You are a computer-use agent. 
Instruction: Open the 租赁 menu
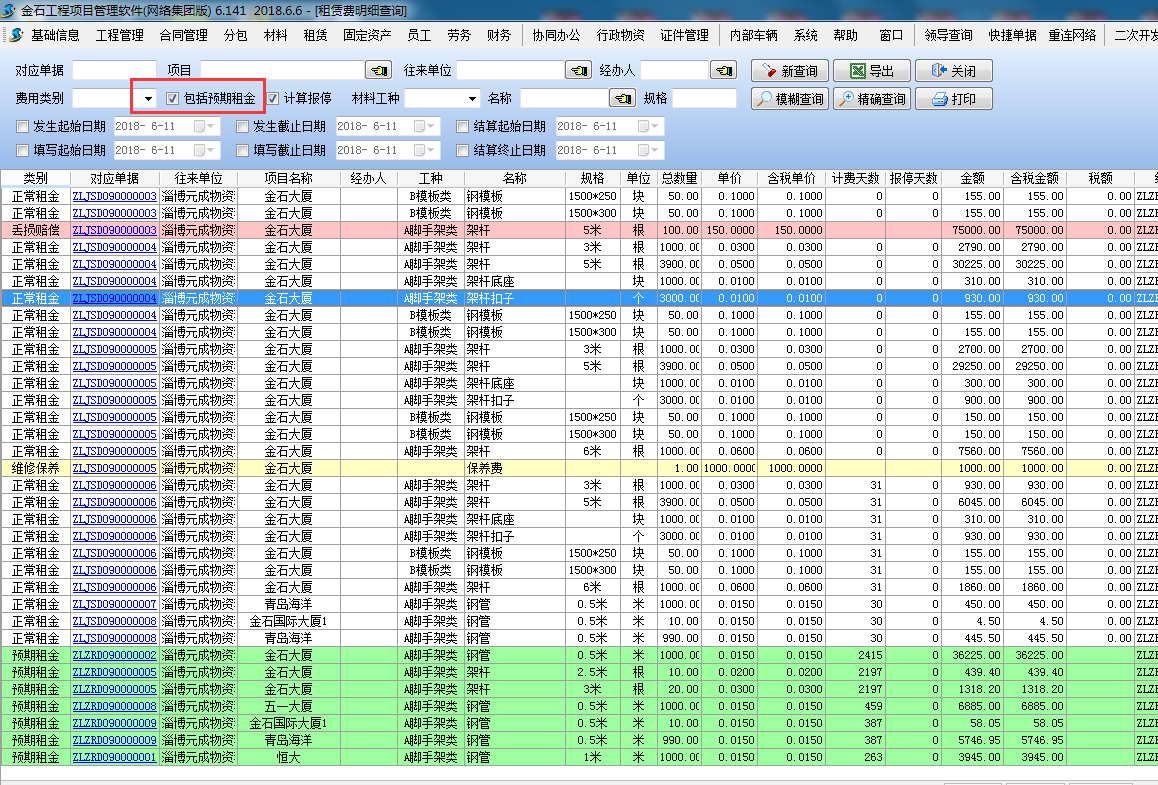point(315,35)
